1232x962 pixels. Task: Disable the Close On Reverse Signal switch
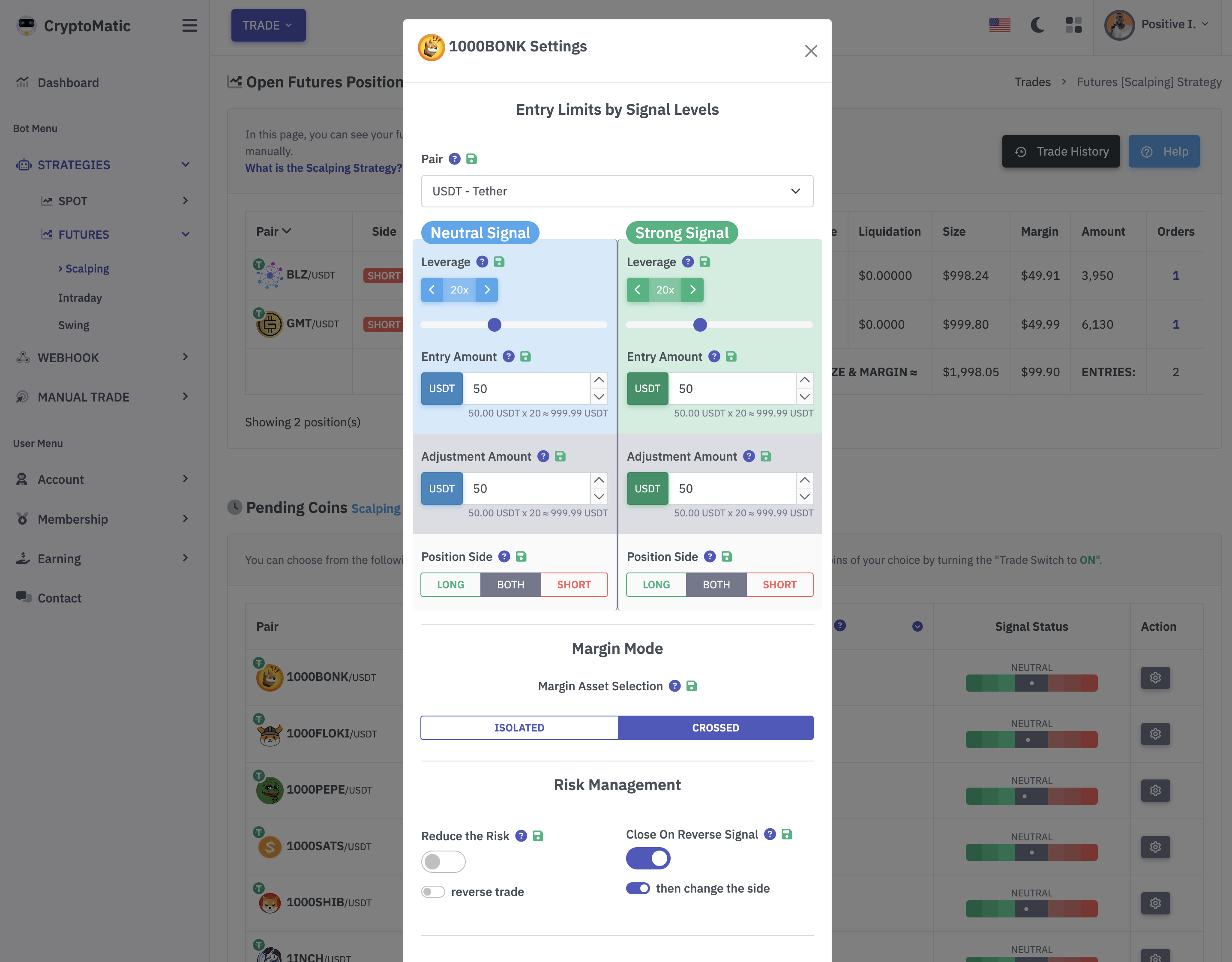click(x=647, y=859)
